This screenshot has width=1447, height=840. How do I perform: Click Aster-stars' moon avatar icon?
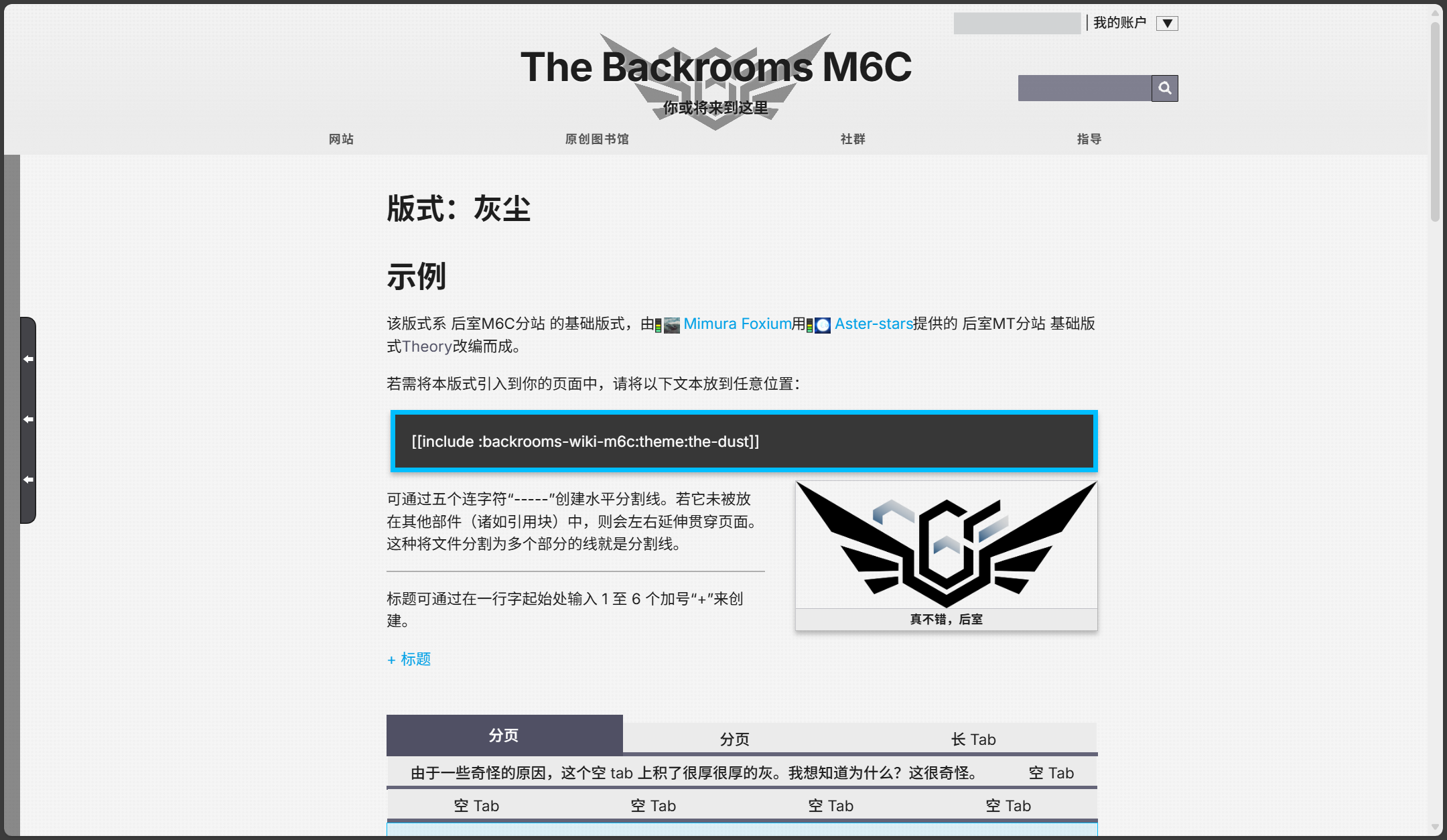pyautogui.click(x=823, y=325)
